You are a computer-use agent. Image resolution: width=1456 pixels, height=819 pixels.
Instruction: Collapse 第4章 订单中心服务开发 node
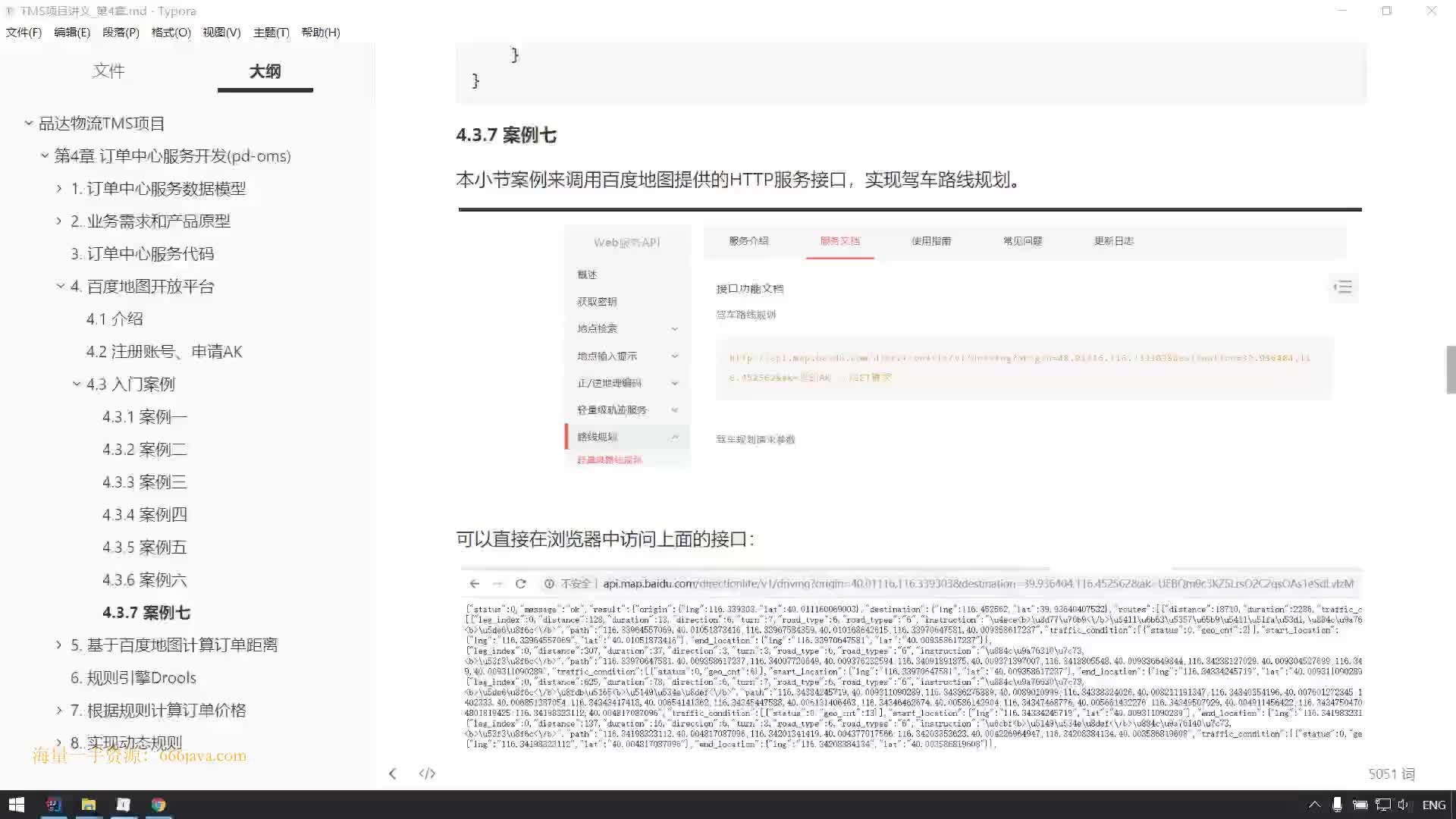click(44, 155)
